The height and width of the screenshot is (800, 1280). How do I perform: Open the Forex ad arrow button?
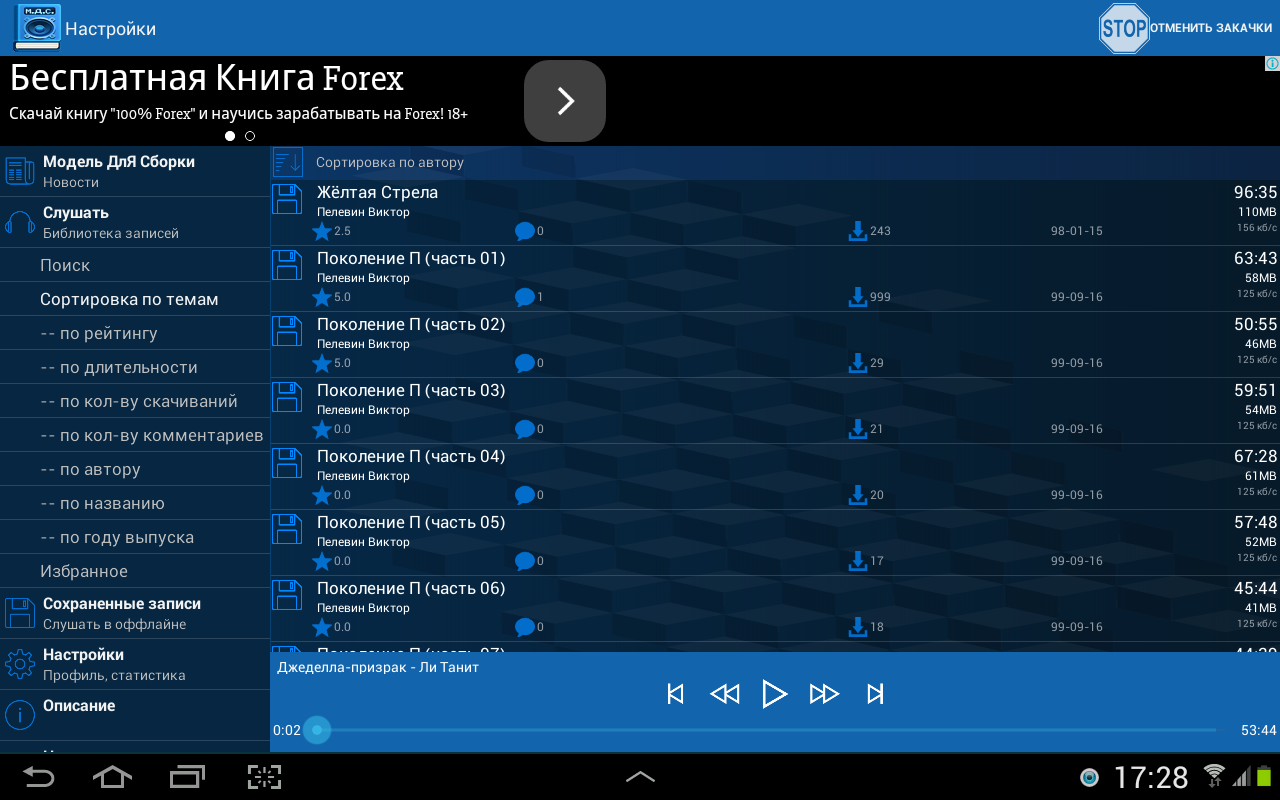[x=565, y=100]
